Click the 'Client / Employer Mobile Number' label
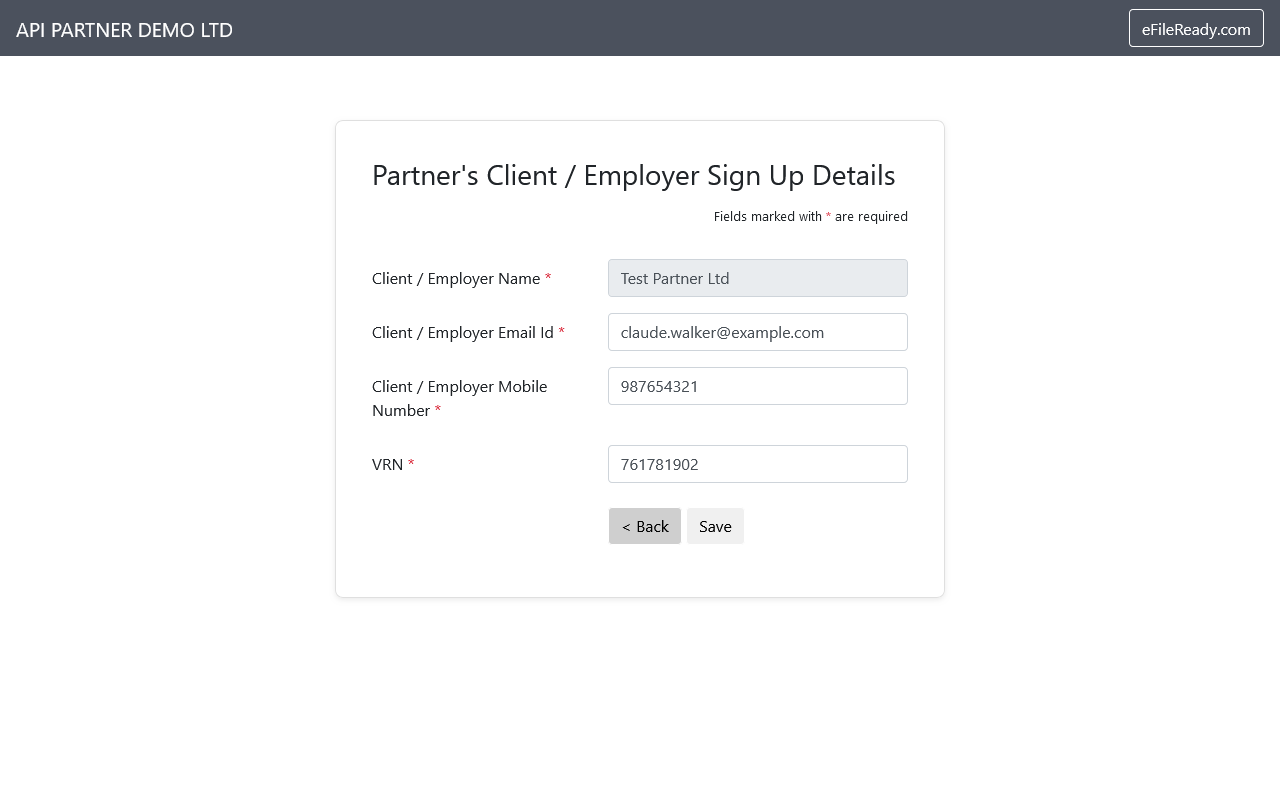 point(460,398)
